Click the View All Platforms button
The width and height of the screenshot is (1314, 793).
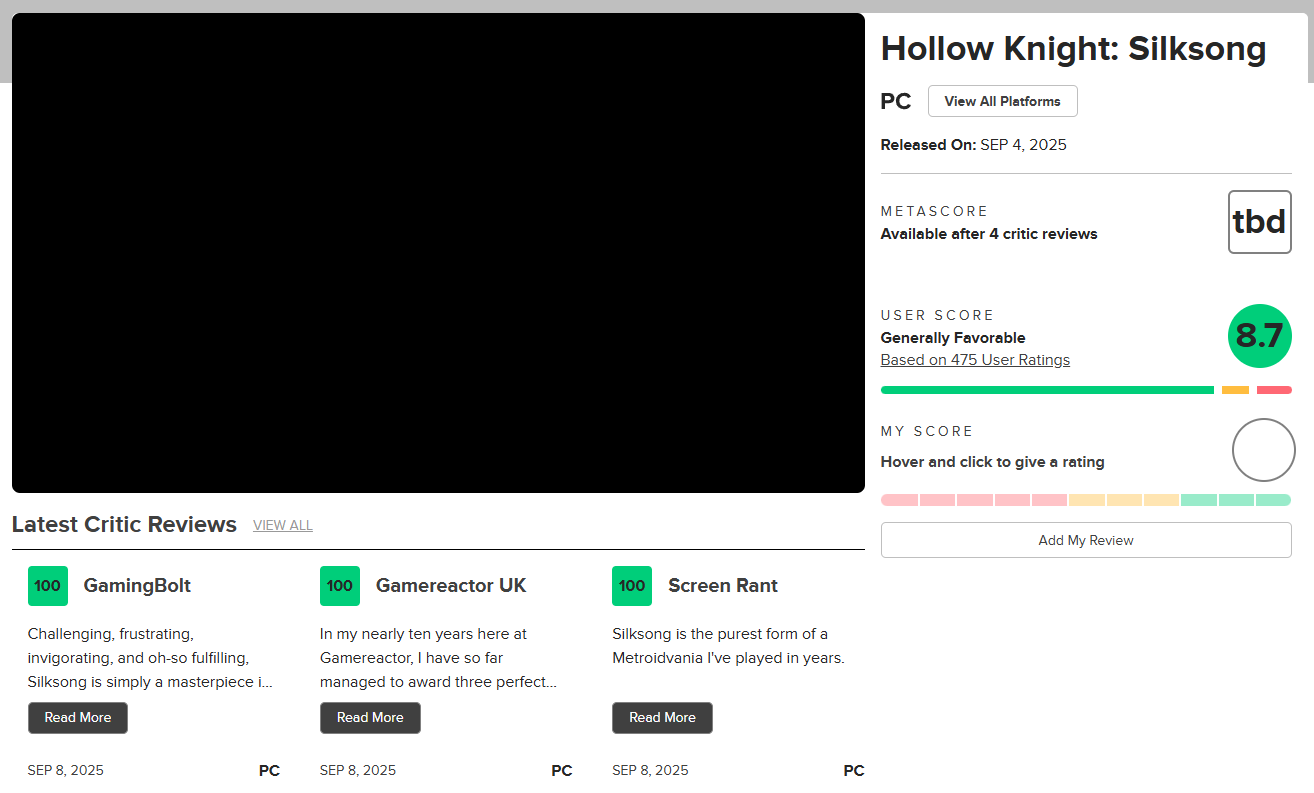click(1002, 101)
